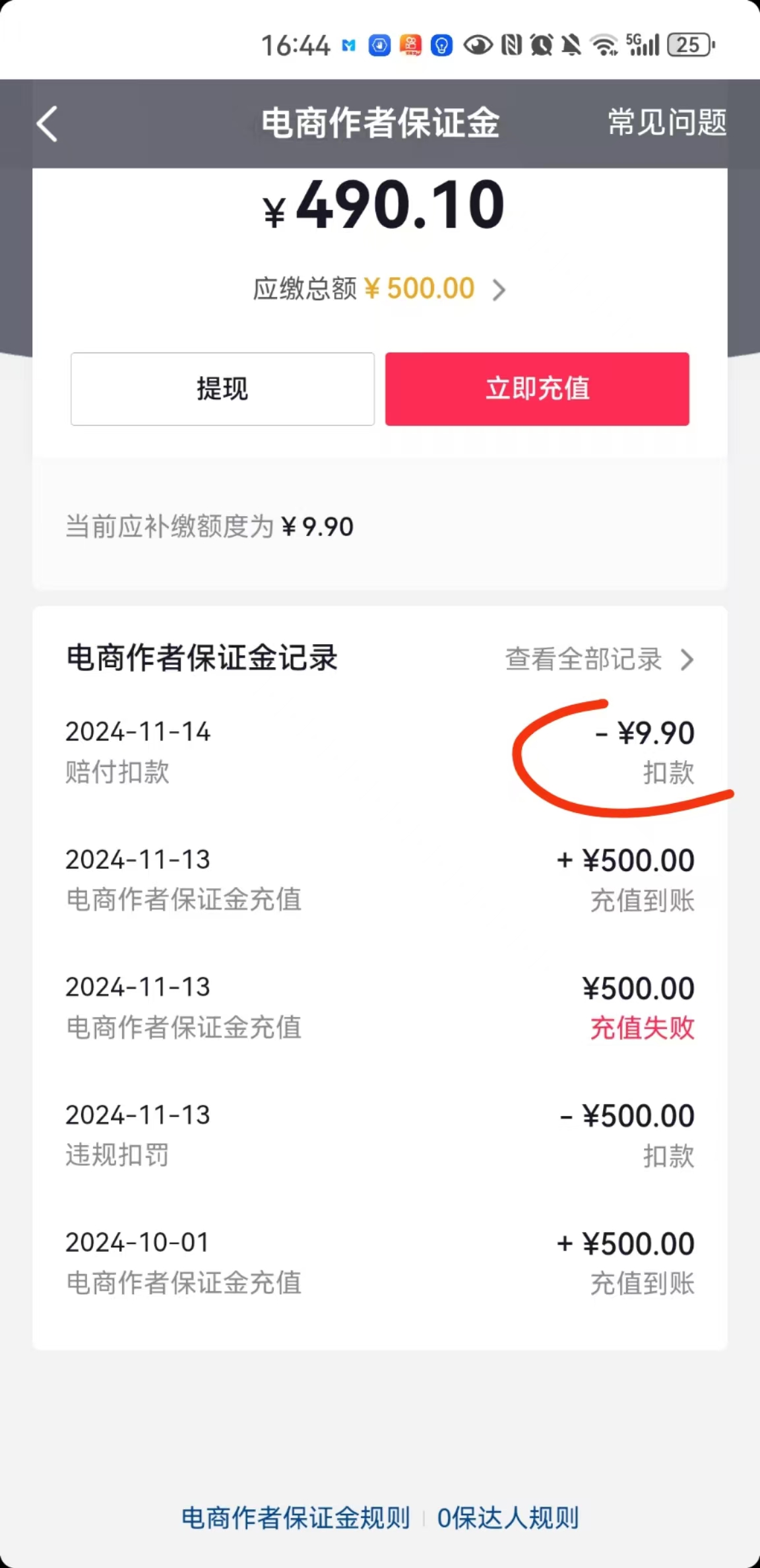Tap the muted bell notification icon
This screenshot has height=1568, width=760.
tap(571, 45)
